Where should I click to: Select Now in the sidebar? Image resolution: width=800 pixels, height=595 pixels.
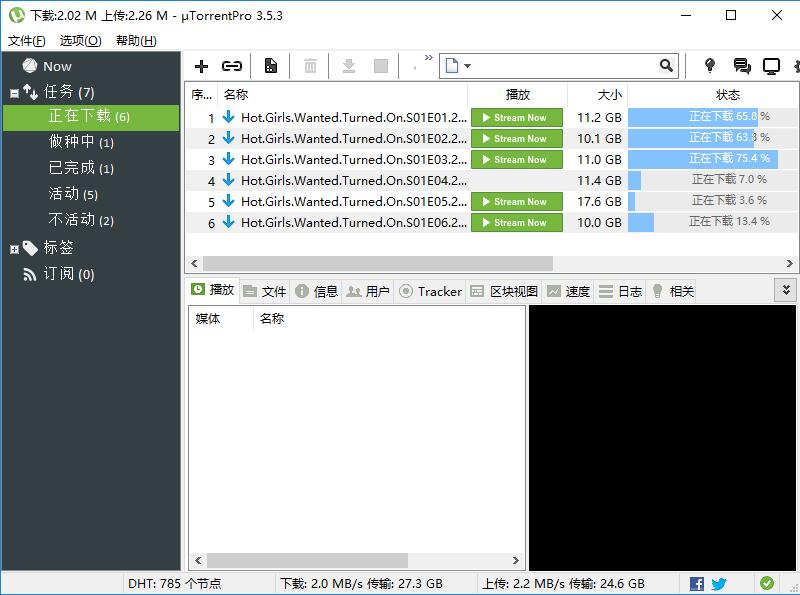pos(57,66)
